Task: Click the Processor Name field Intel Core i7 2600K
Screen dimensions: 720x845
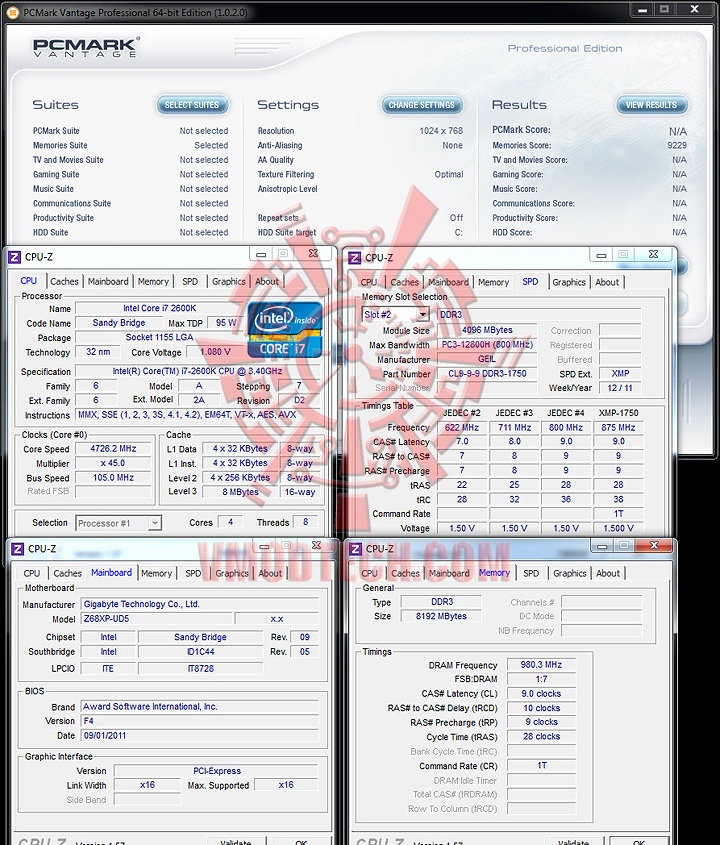Action: pos(159,308)
